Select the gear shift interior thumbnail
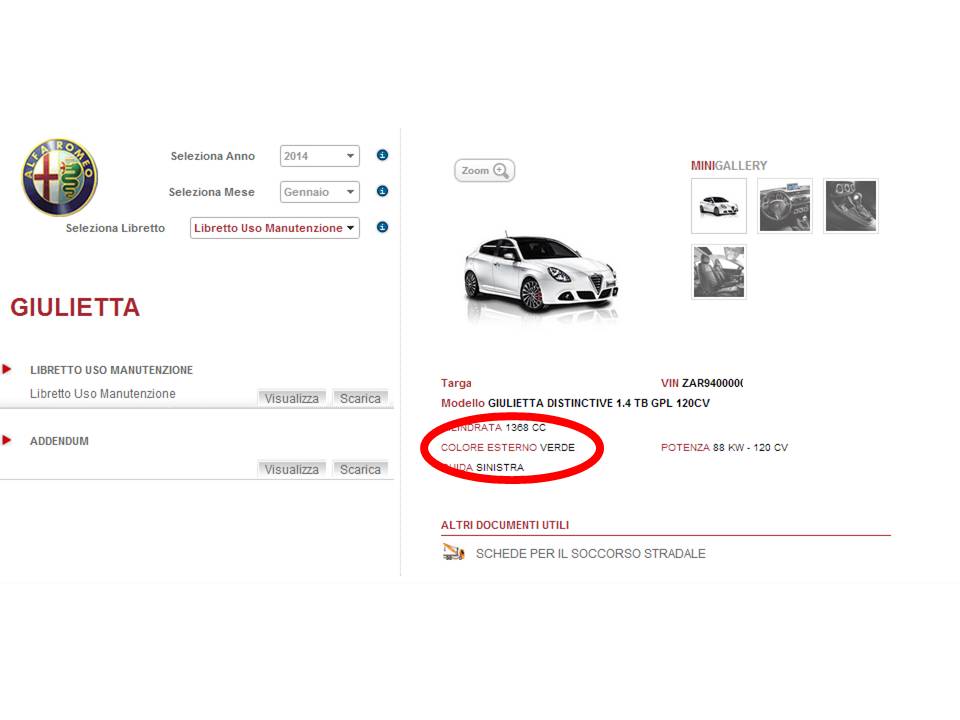Screen dimensions: 960x720 (x=850, y=206)
